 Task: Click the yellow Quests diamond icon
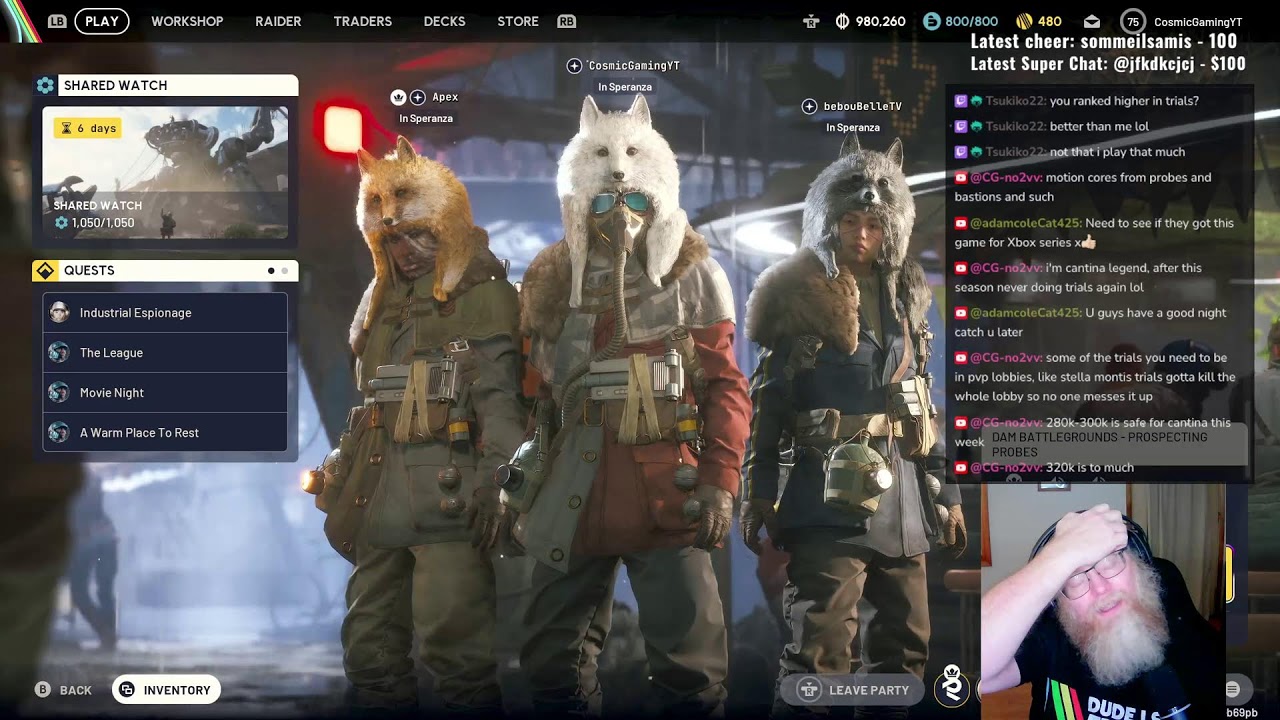click(x=45, y=271)
